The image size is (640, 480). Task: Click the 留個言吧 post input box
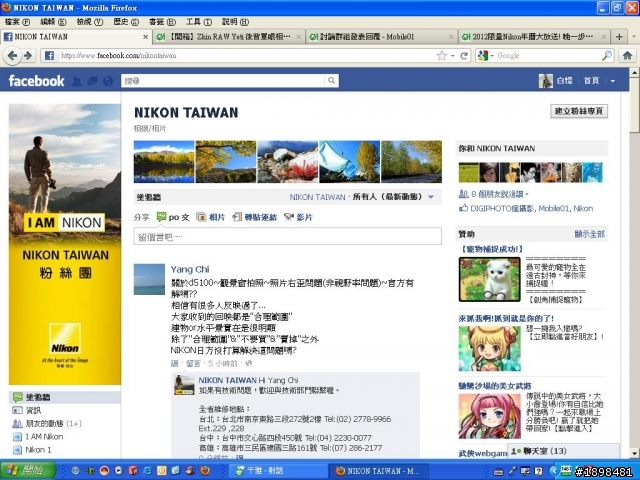point(287,236)
